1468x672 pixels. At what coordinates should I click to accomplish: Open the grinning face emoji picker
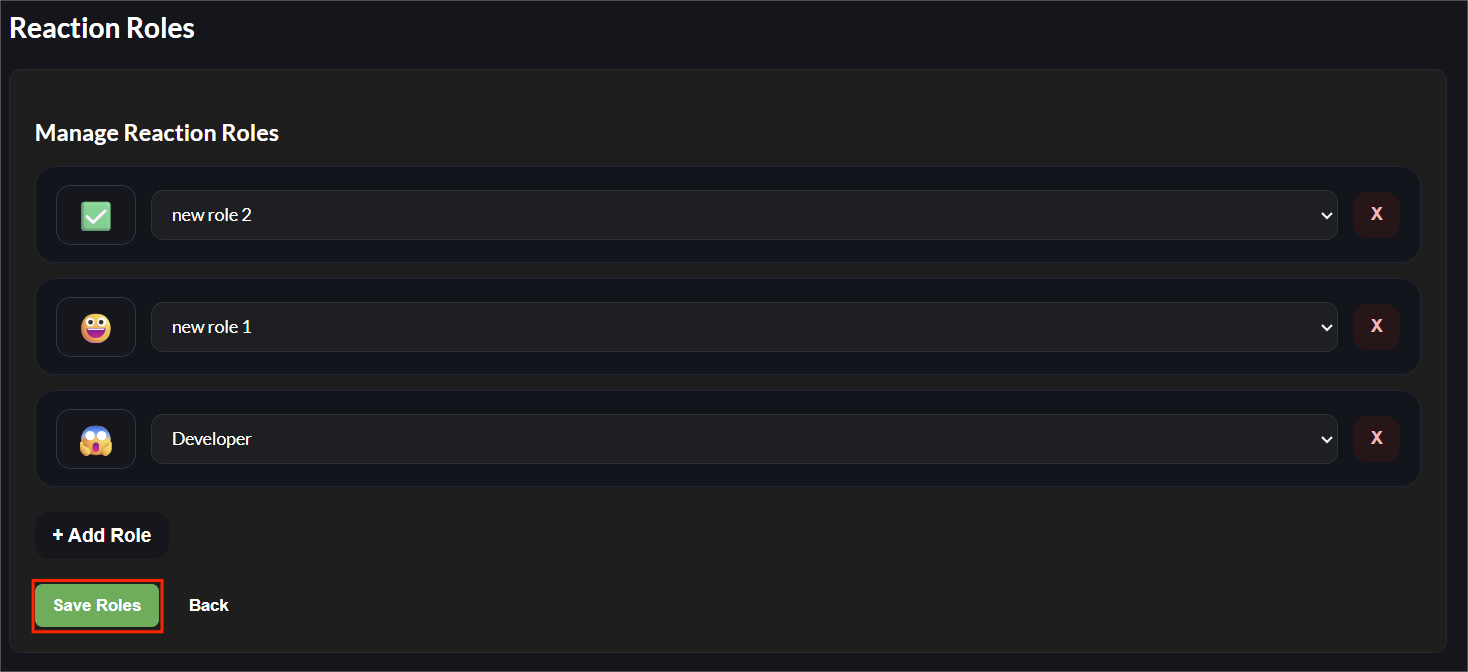pos(95,326)
